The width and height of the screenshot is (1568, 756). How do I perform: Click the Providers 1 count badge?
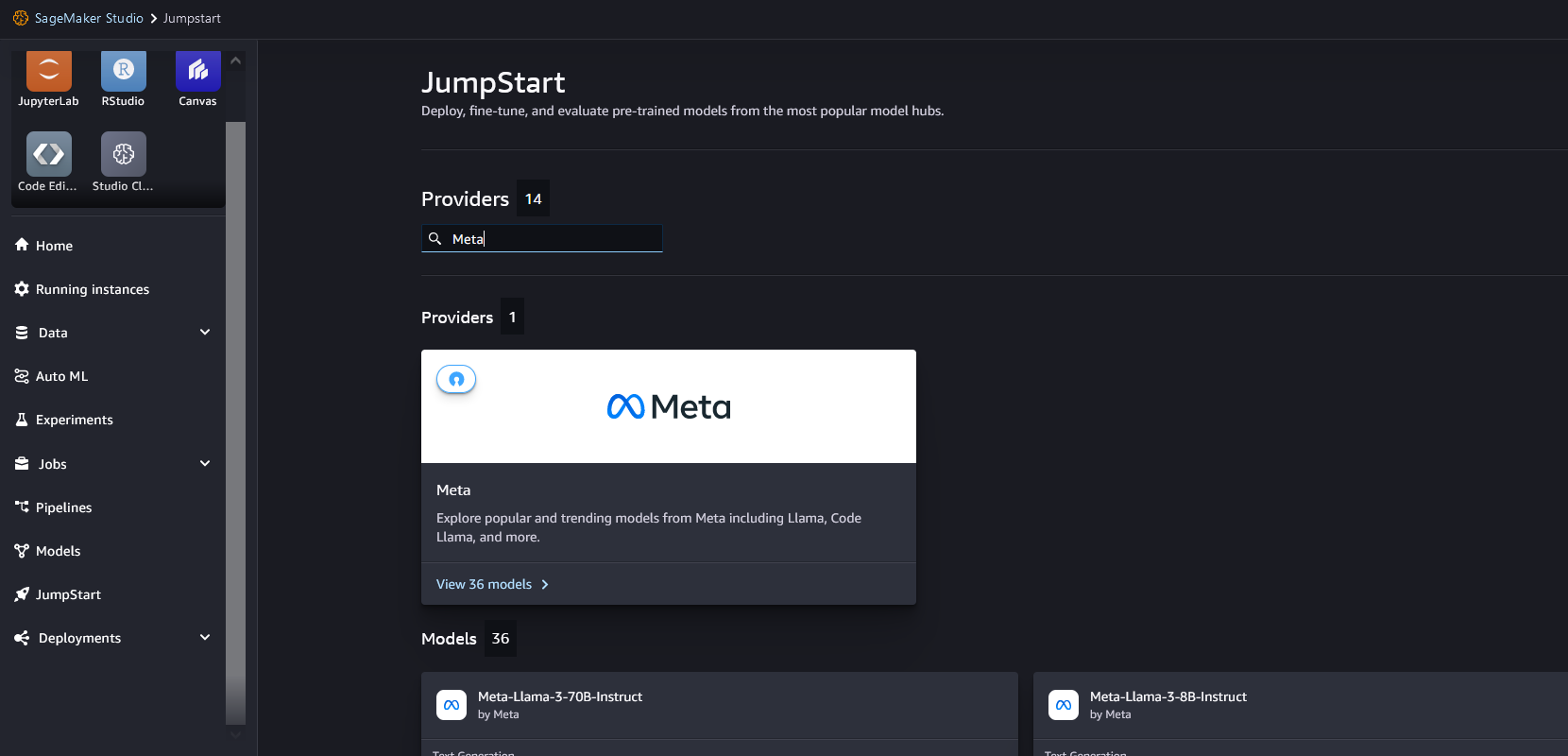coord(512,317)
